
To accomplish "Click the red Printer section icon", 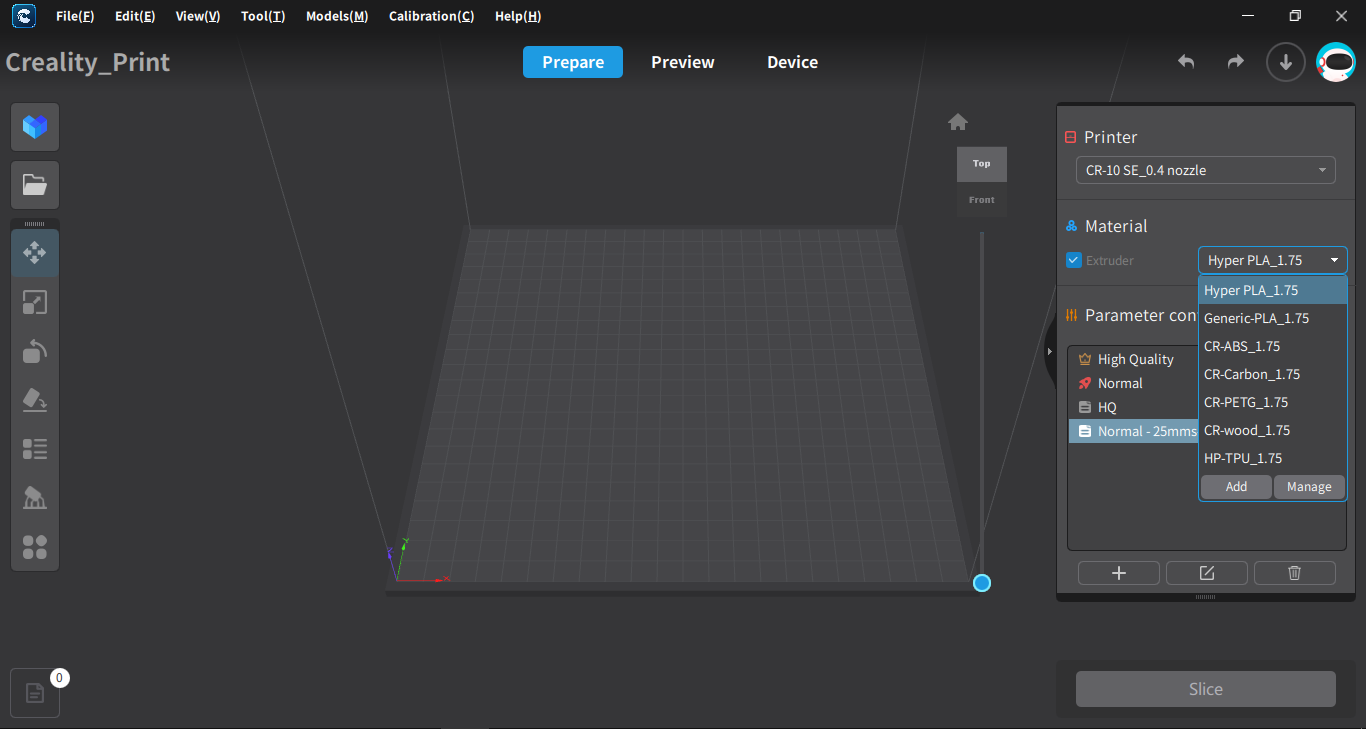I will (x=1071, y=138).
